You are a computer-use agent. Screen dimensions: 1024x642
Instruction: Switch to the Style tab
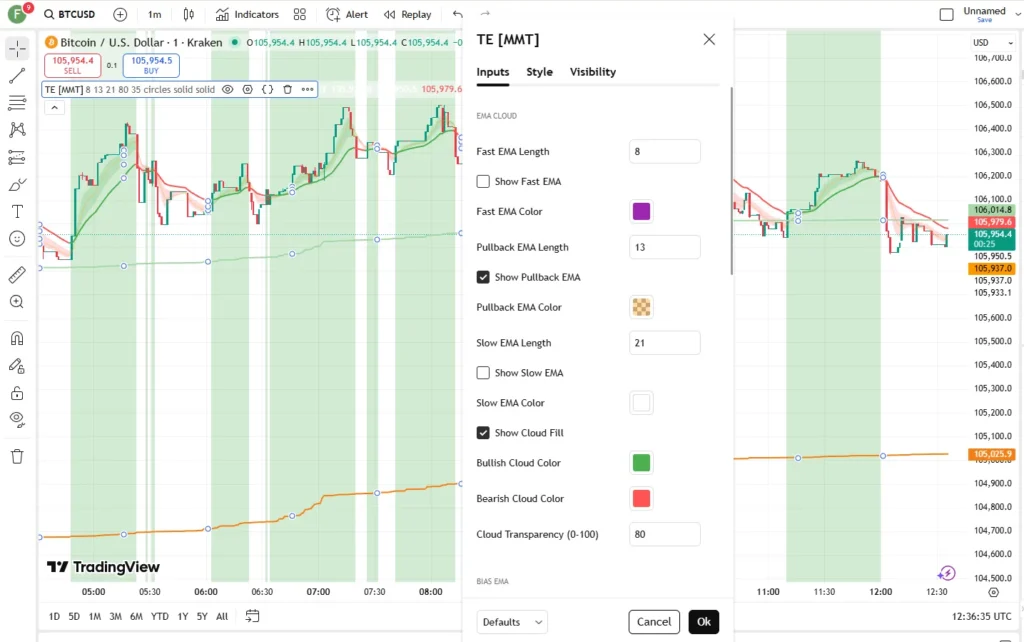[x=539, y=72]
